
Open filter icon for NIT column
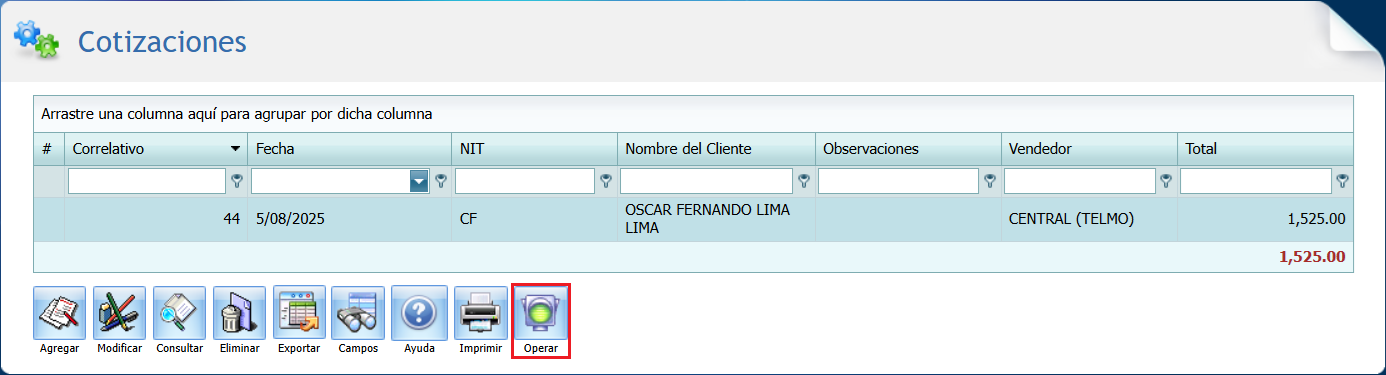point(606,181)
